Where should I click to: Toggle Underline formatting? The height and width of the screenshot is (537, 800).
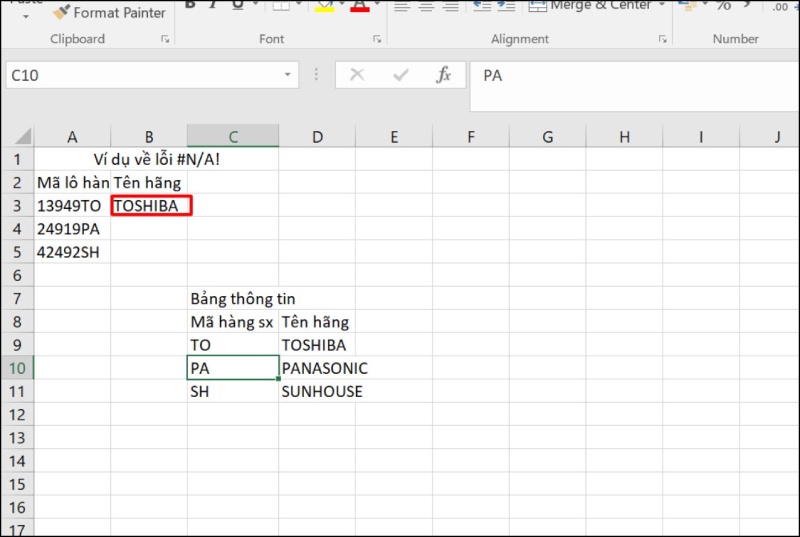(237, 6)
